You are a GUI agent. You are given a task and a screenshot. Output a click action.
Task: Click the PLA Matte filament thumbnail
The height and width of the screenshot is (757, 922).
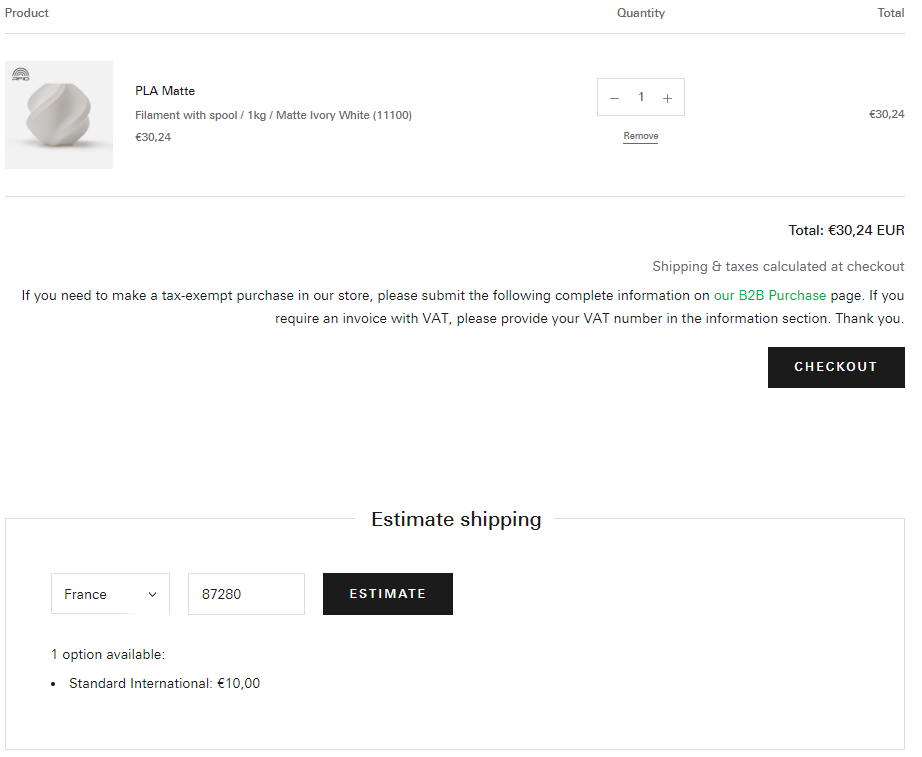[59, 115]
